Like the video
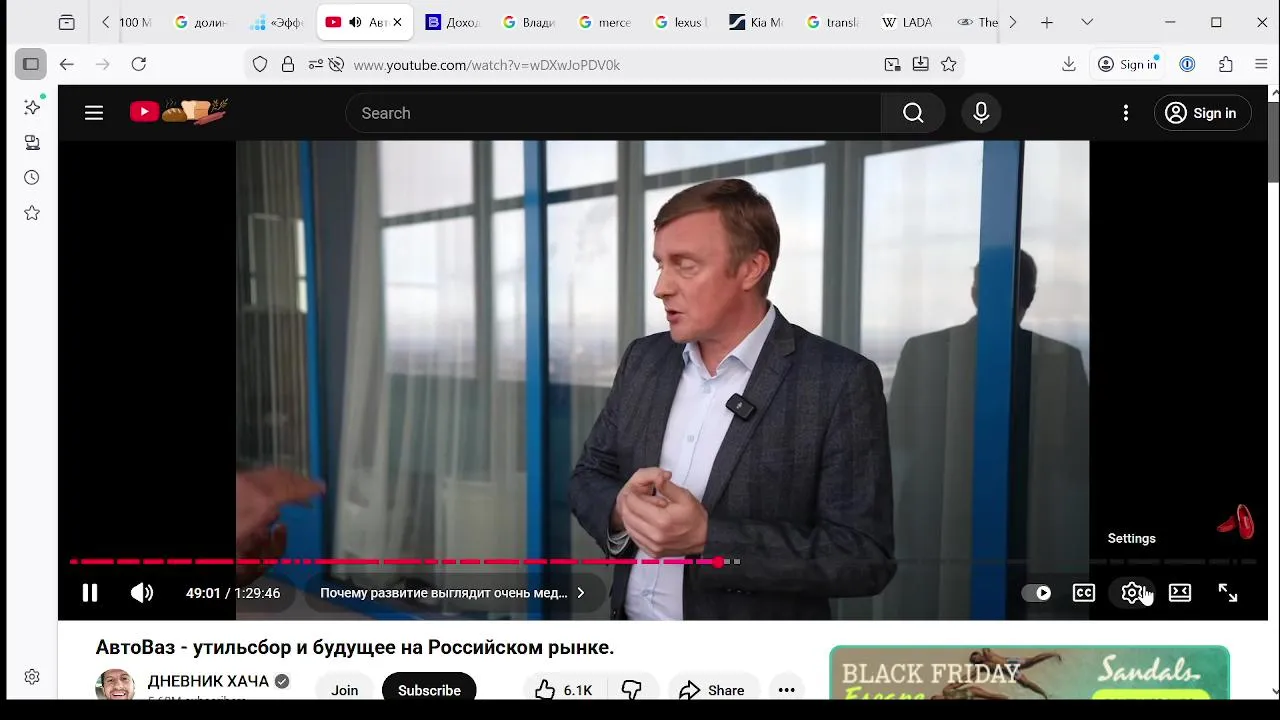The width and height of the screenshot is (1280, 720). [564, 690]
